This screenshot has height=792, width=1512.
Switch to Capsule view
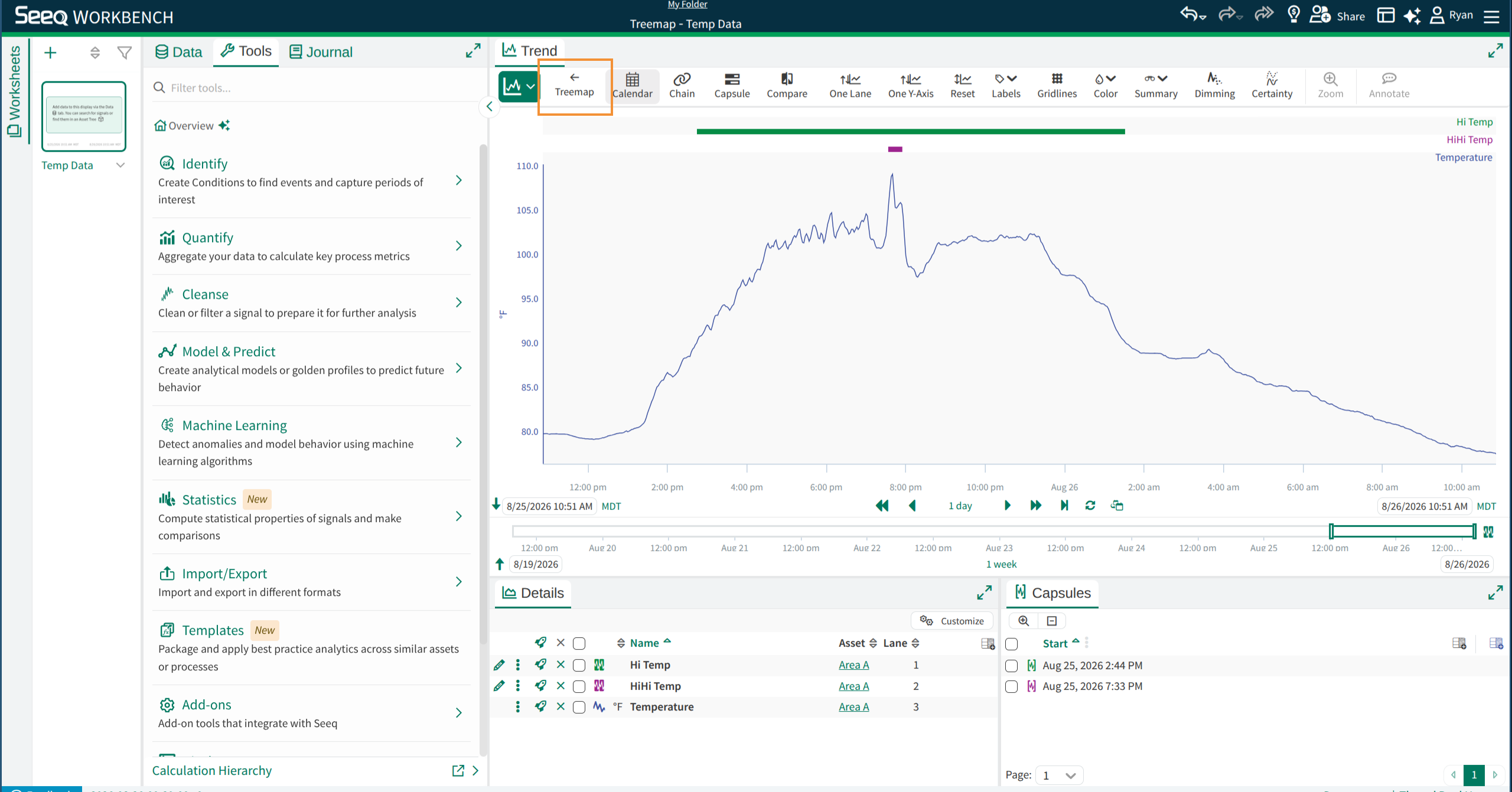coord(732,86)
